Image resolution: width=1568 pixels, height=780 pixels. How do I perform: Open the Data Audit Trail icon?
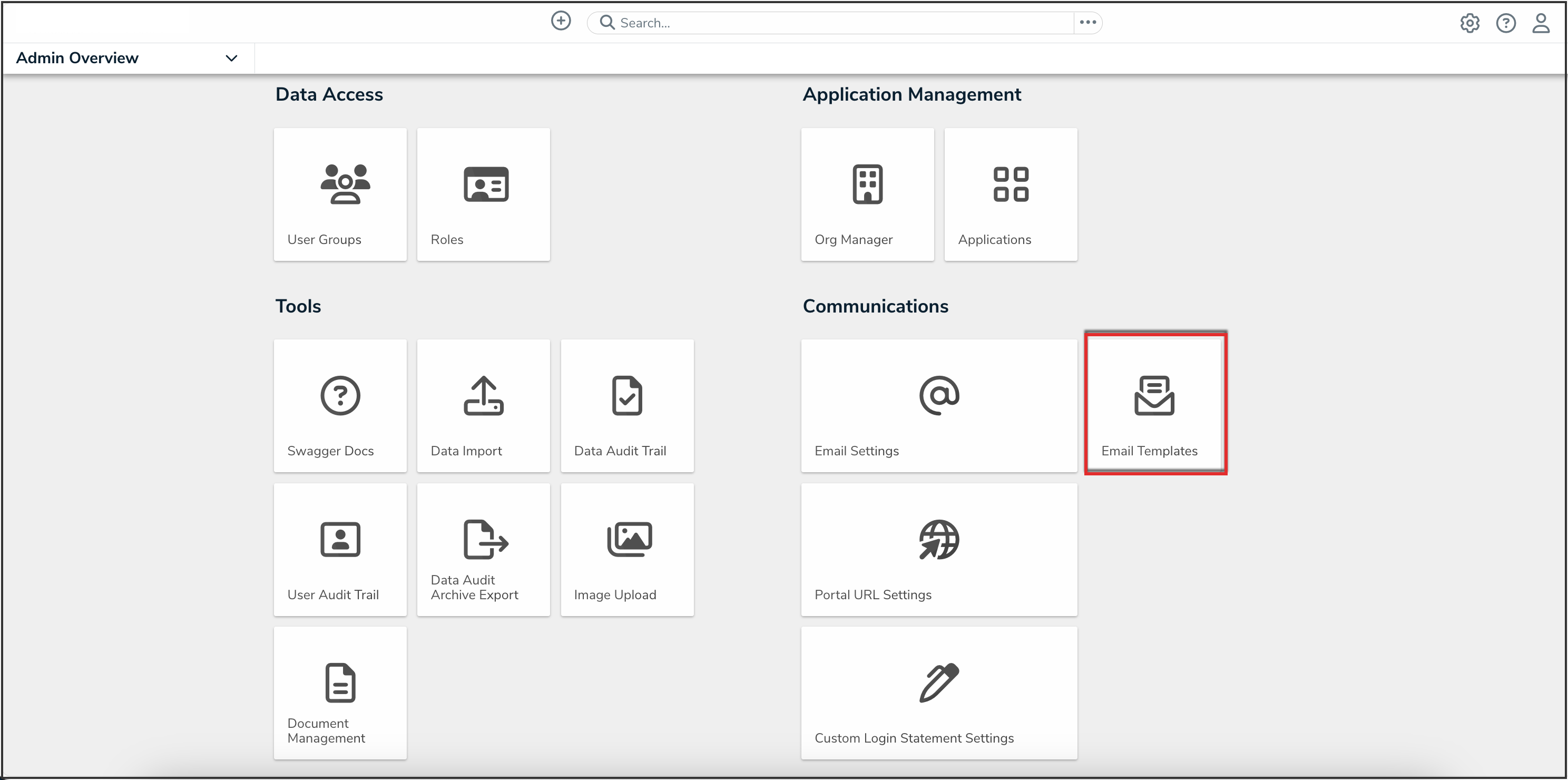click(627, 396)
